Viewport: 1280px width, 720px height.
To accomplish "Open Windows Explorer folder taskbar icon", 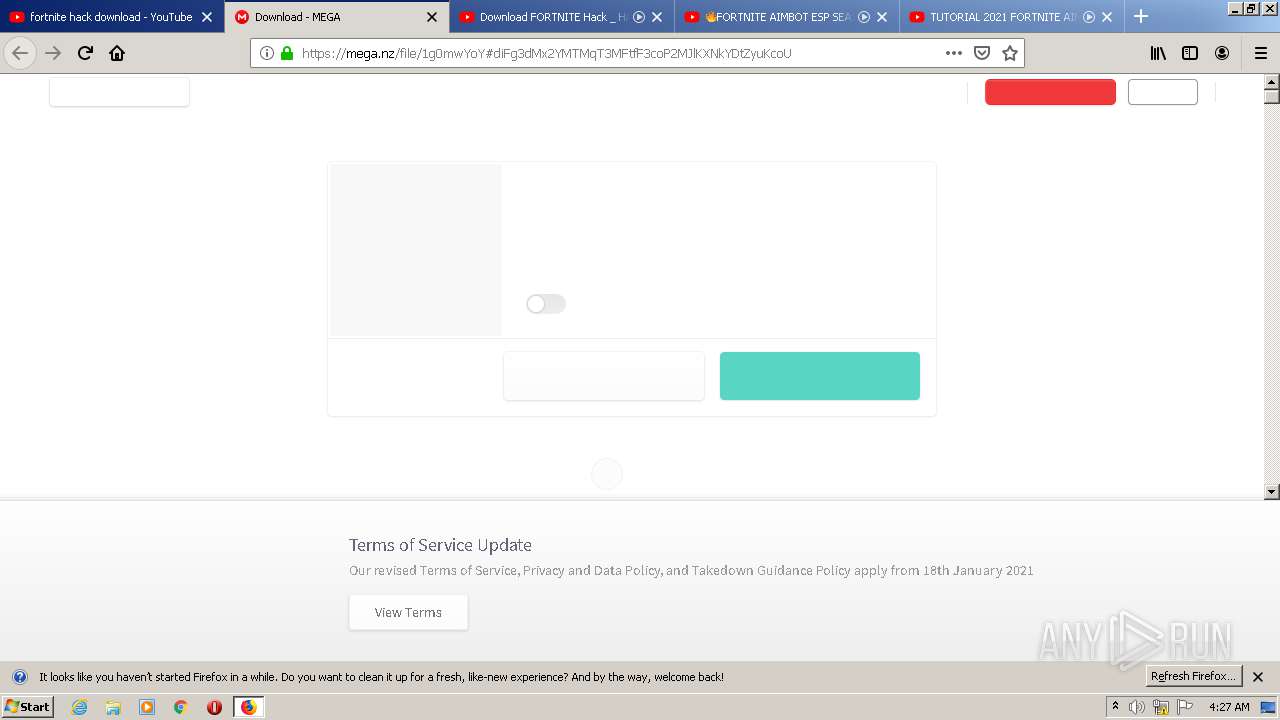I will [113, 707].
